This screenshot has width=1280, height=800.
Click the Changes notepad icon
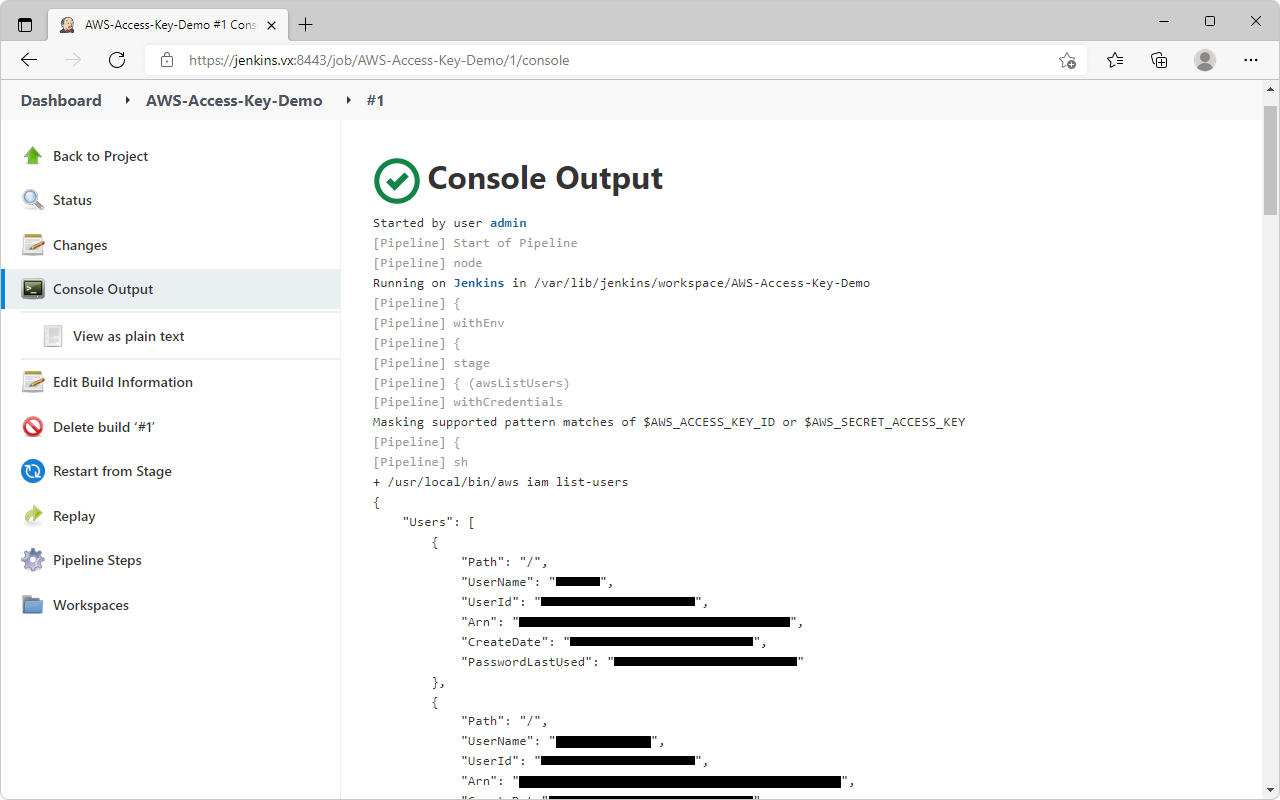point(33,245)
